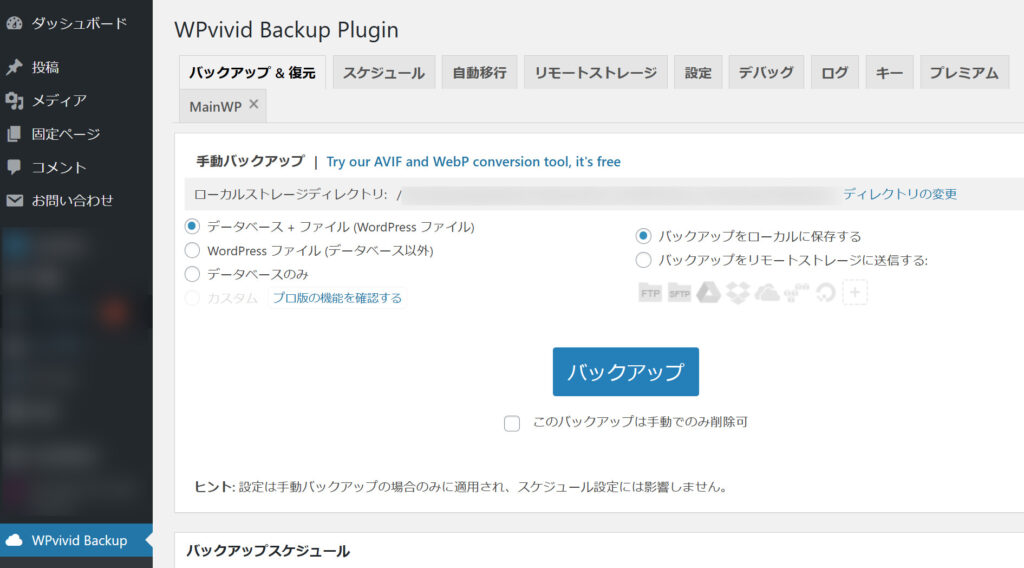Check このバックアップは手動でのみ削除可 checkbox
Screen dimensions: 1024x568
click(x=512, y=423)
